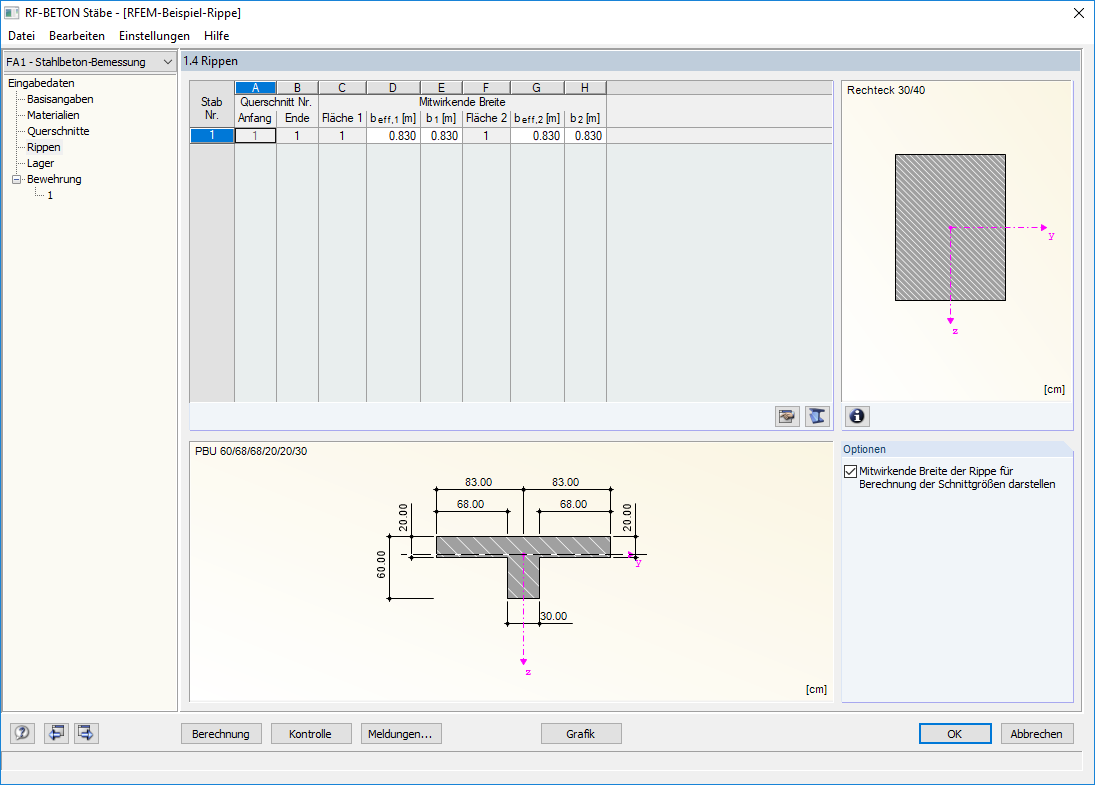The width and height of the screenshot is (1095, 785).
Task: Disable 'Mitwirkende Breite der Rippe' display option
Action: 850,471
